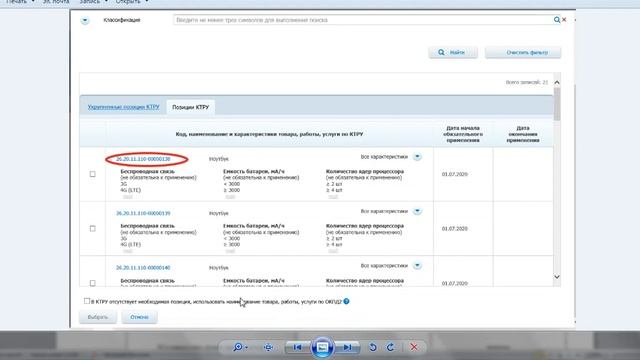Click the help question mark near OKPD2 checkbox
The image size is (640, 360).
346,301
